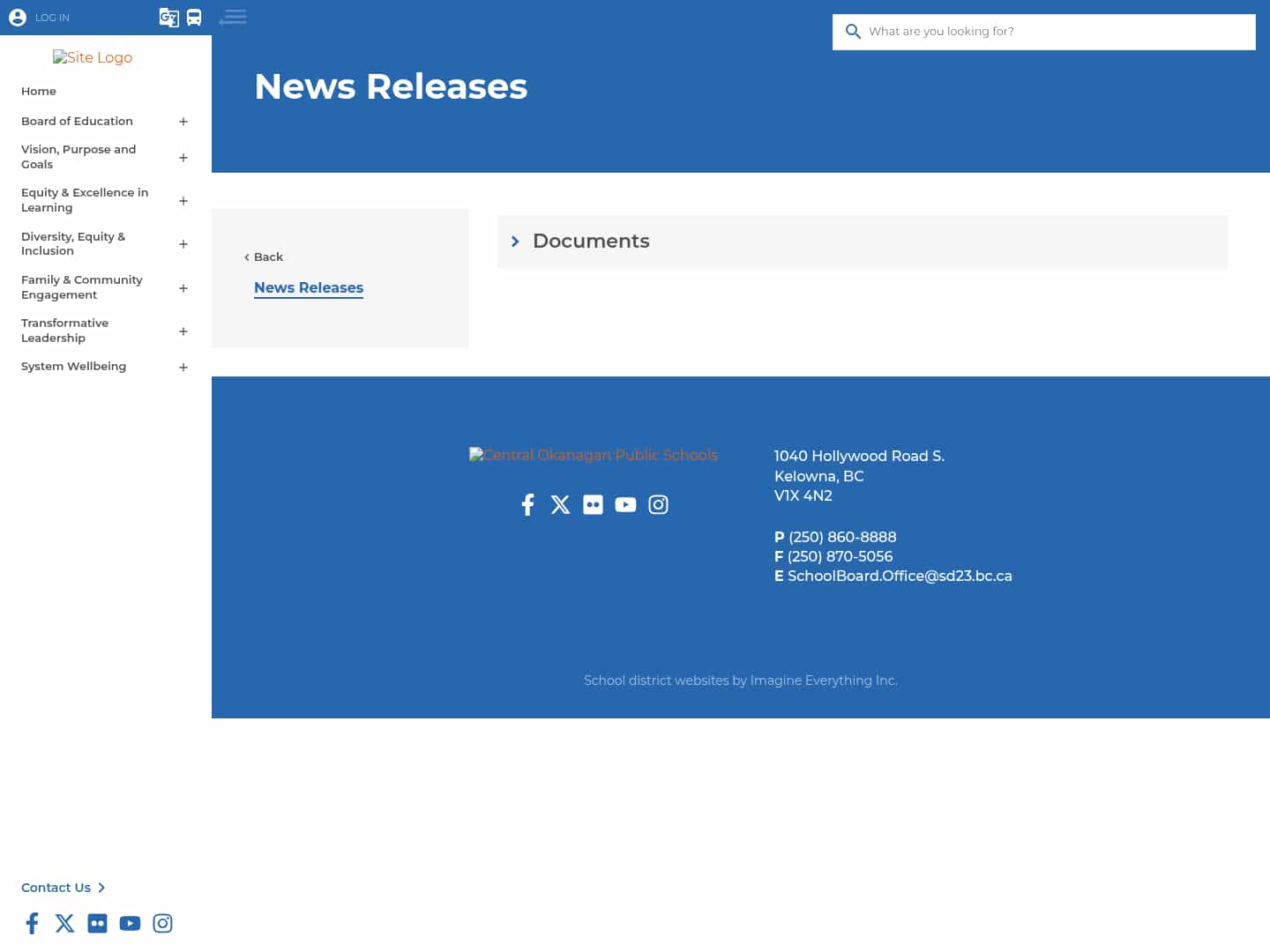This screenshot has width=1270, height=952.
Task: Click the X social icon near Contact Us
Action: (64, 923)
